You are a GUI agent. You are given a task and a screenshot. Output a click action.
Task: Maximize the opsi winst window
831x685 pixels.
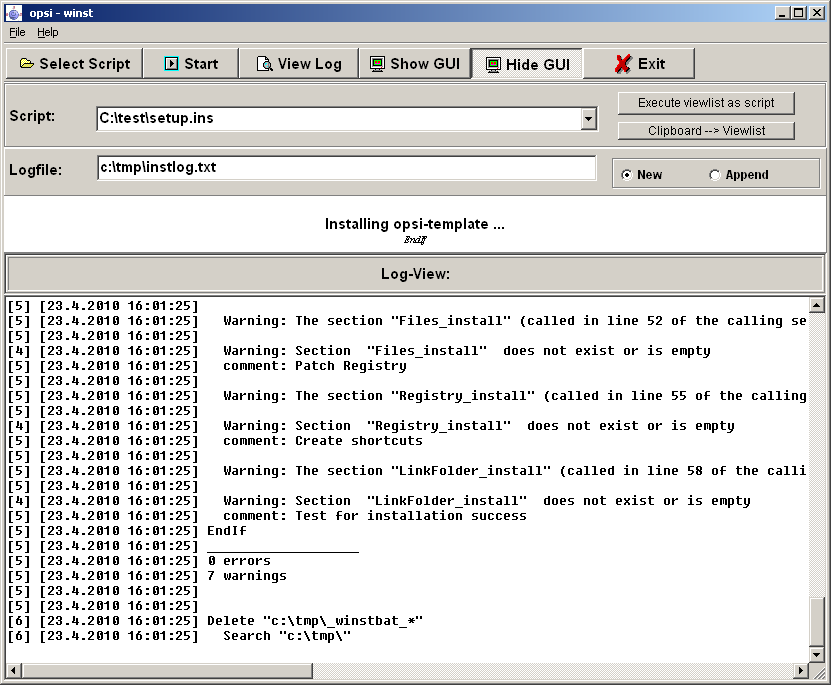point(799,13)
